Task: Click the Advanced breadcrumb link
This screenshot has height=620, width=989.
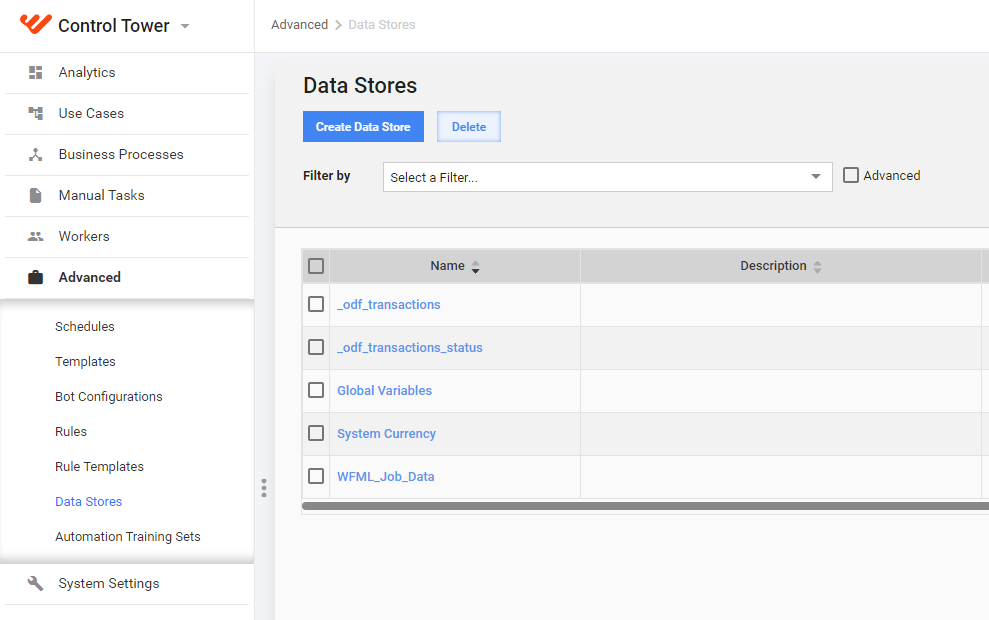Action: pyautogui.click(x=300, y=25)
